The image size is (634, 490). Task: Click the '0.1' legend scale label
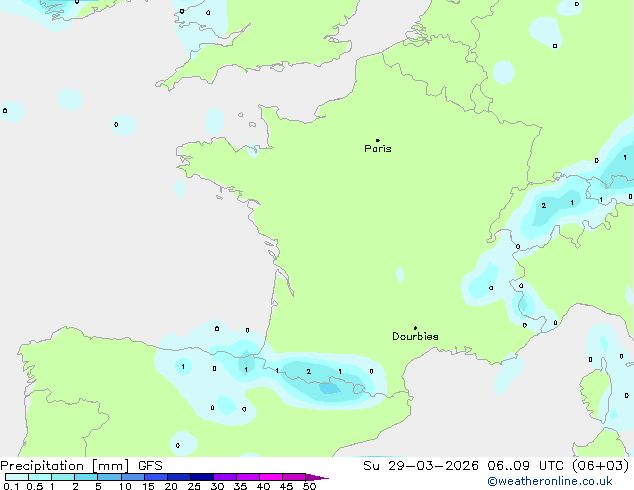pos(11,486)
